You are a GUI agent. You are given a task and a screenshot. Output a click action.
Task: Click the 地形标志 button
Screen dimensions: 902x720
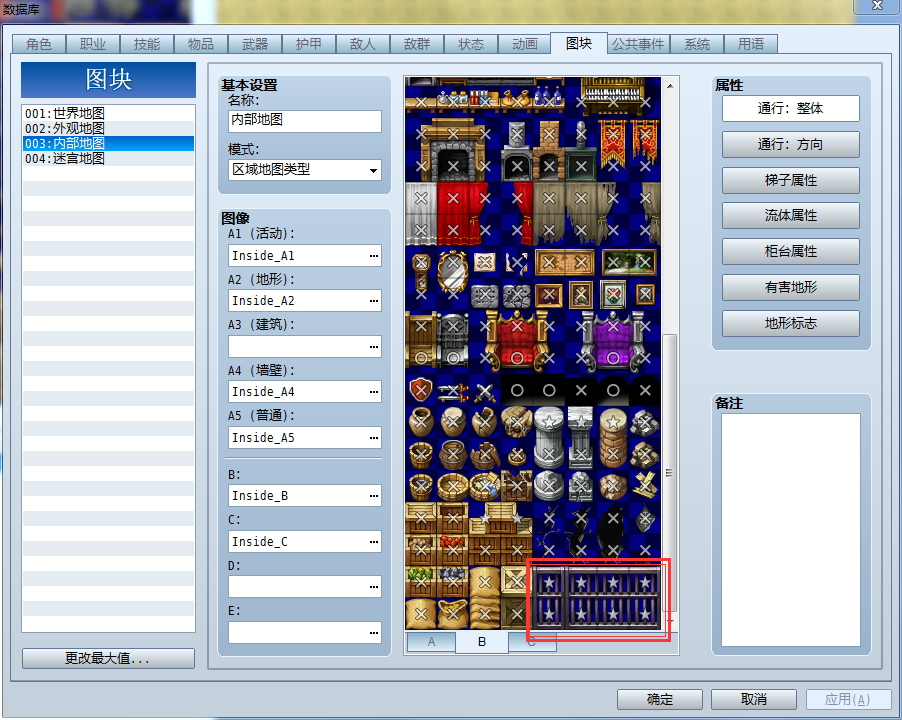coord(790,324)
